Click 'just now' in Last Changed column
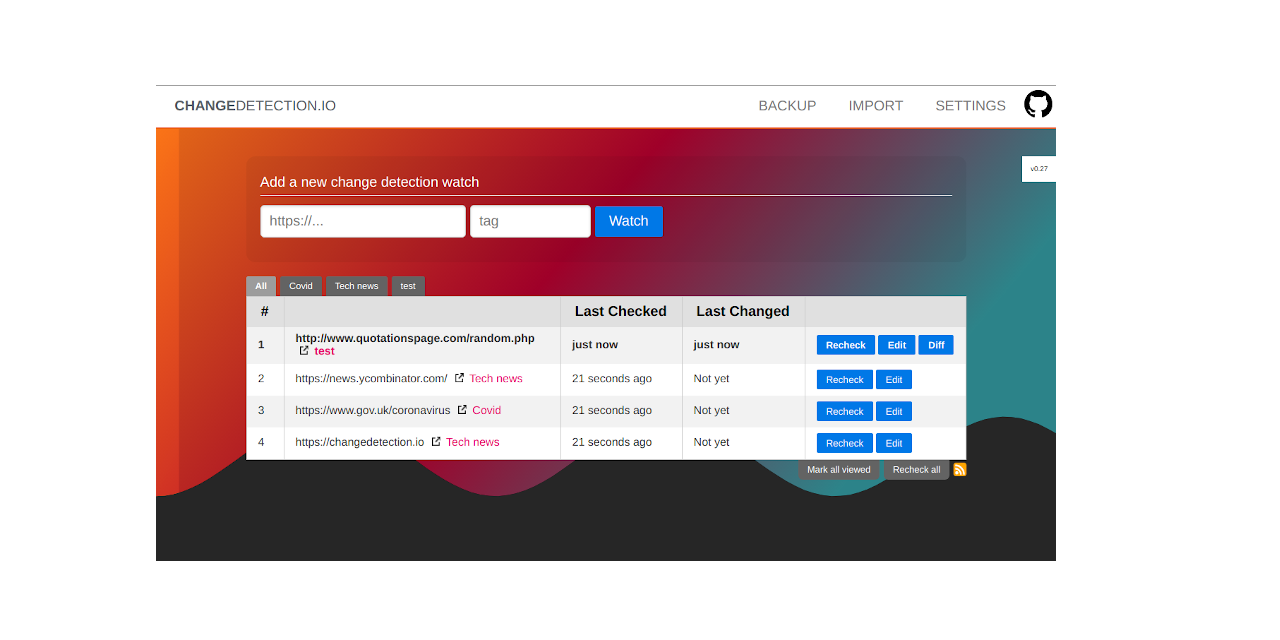 (717, 344)
